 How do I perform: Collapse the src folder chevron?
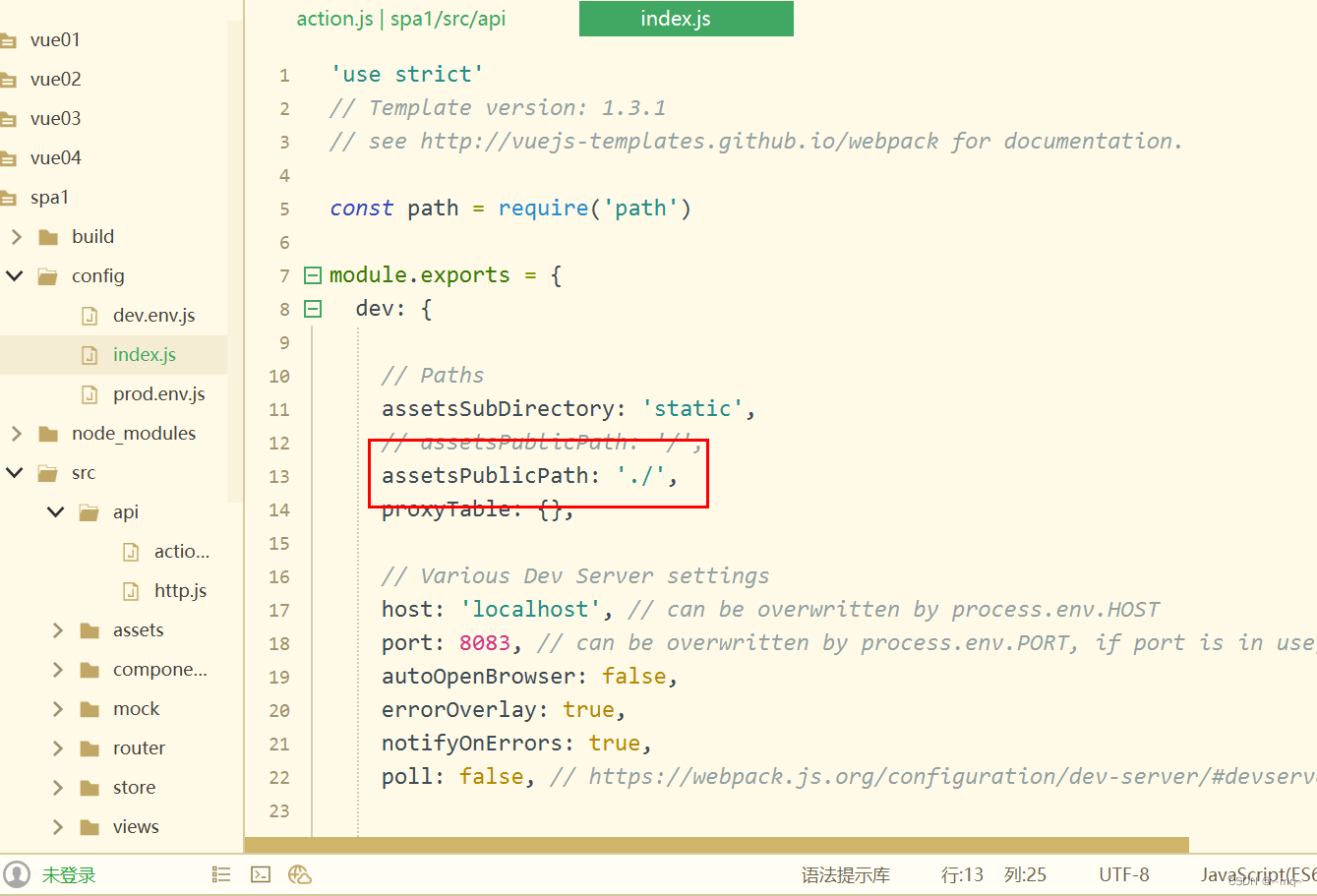pos(15,473)
